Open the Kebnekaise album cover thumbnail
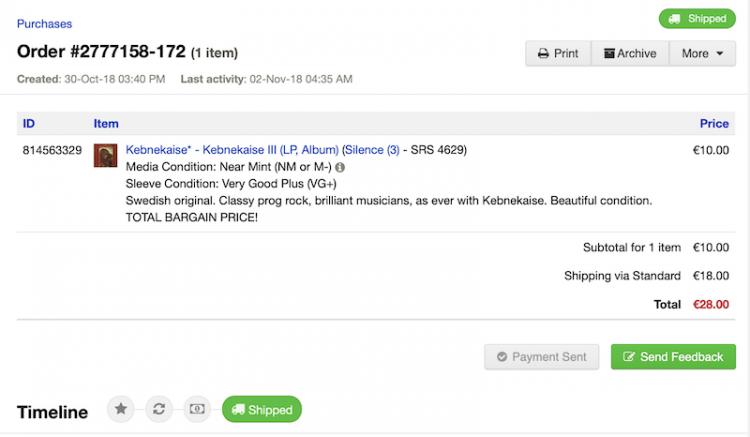Viewport: 750px width, 437px height. tap(104, 156)
